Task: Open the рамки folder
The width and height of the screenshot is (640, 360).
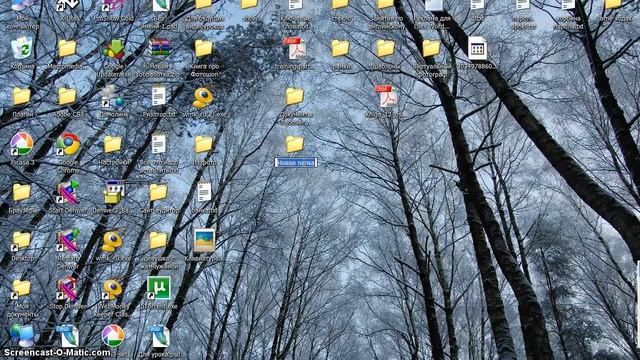Action: click(x=340, y=48)
